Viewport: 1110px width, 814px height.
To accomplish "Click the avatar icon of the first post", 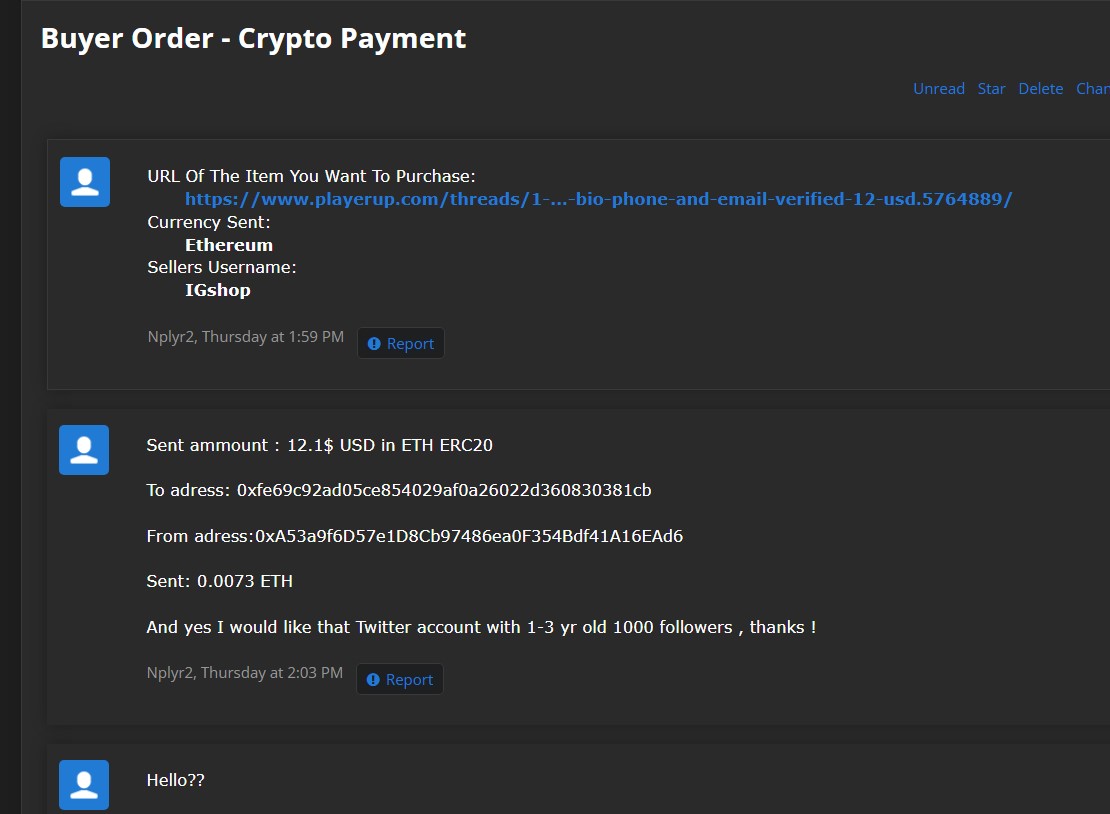I will pos(85,182).
